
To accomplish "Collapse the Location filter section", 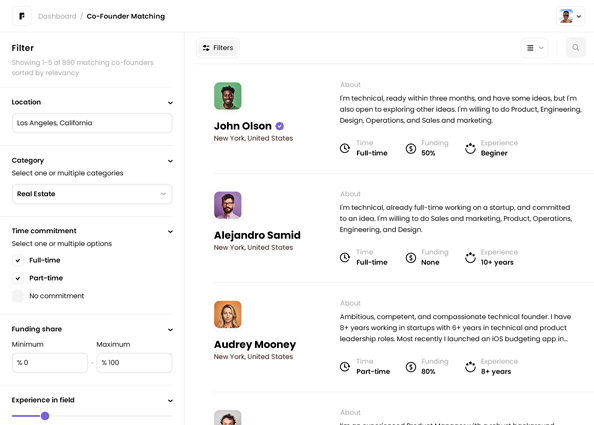I will (170, 103).
